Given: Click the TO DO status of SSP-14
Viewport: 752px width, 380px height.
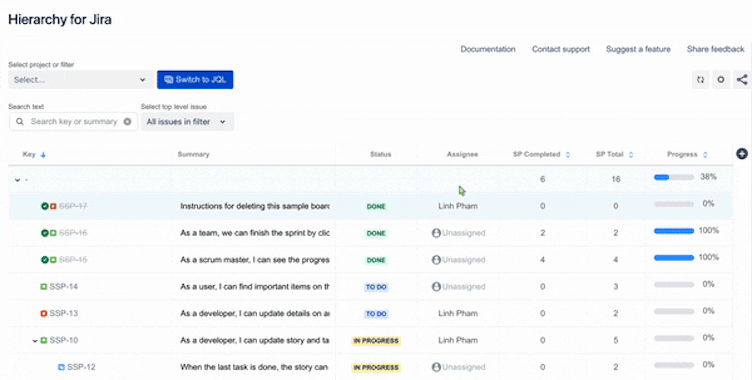Looking at the screenshot, I should click(376, 287).
